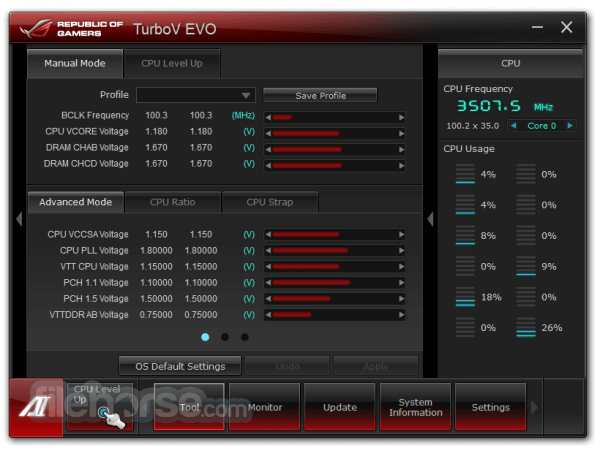Click the Undo button

pyautogui.click(x=287, y=366)
